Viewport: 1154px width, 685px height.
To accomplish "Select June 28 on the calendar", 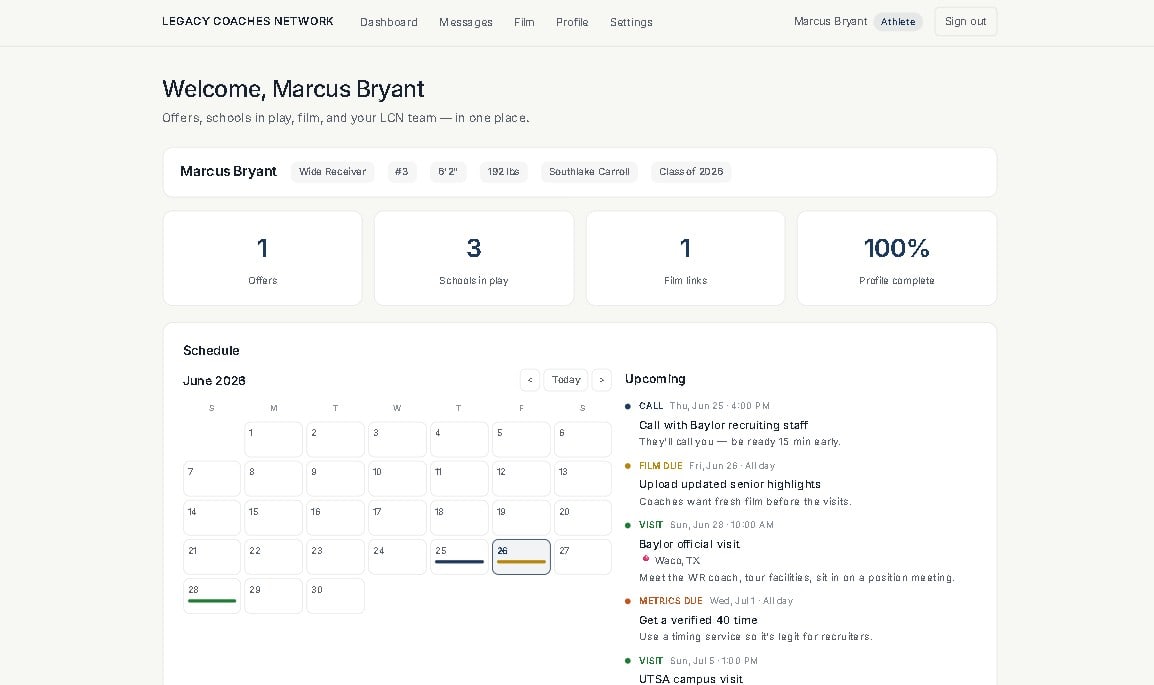I will pyautogui.click(x=212, y=596).
